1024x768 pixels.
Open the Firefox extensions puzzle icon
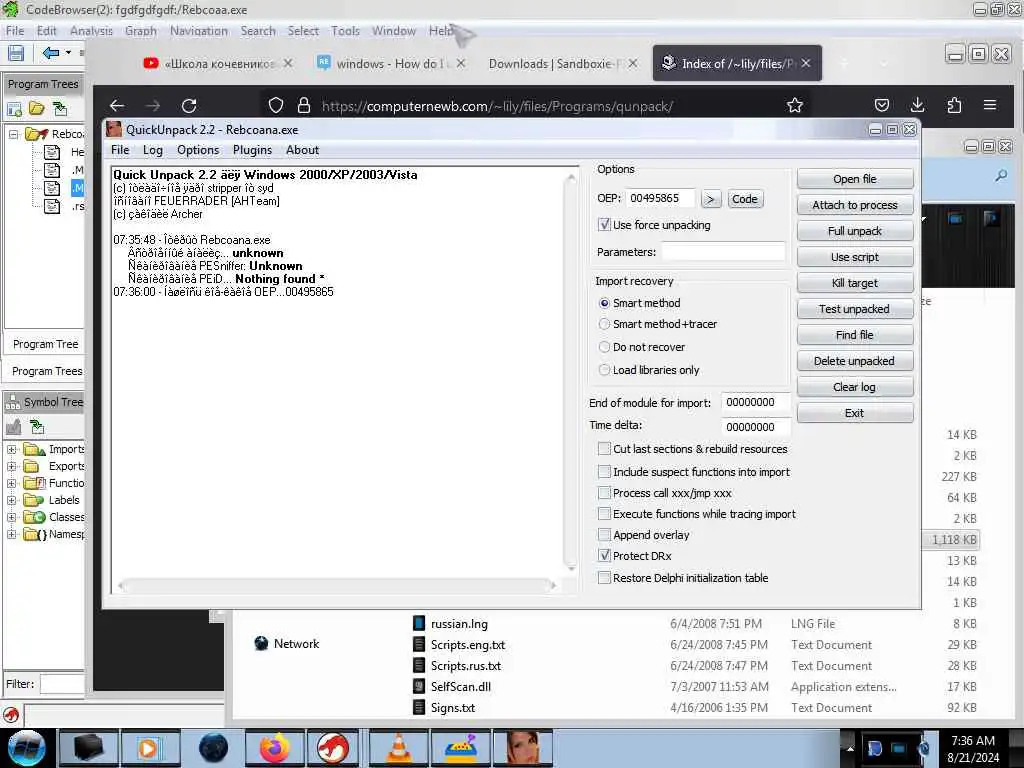pyautogui.click(x=954, y=105)
